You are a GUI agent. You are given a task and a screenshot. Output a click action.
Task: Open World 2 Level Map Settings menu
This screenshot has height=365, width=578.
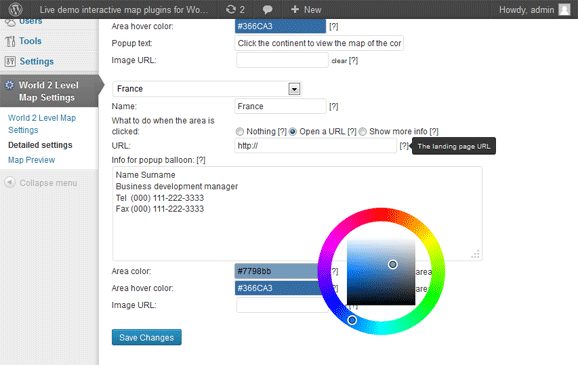click(49, 91)
